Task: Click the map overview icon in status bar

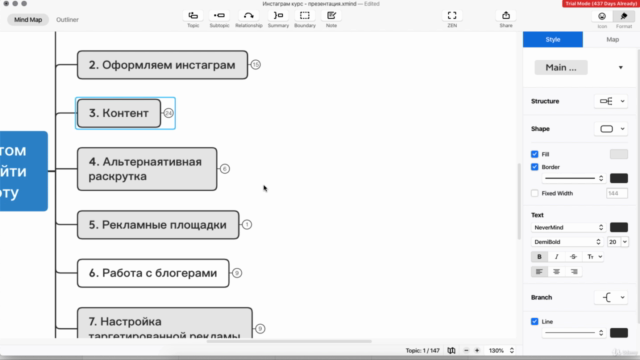Action: 451,351
